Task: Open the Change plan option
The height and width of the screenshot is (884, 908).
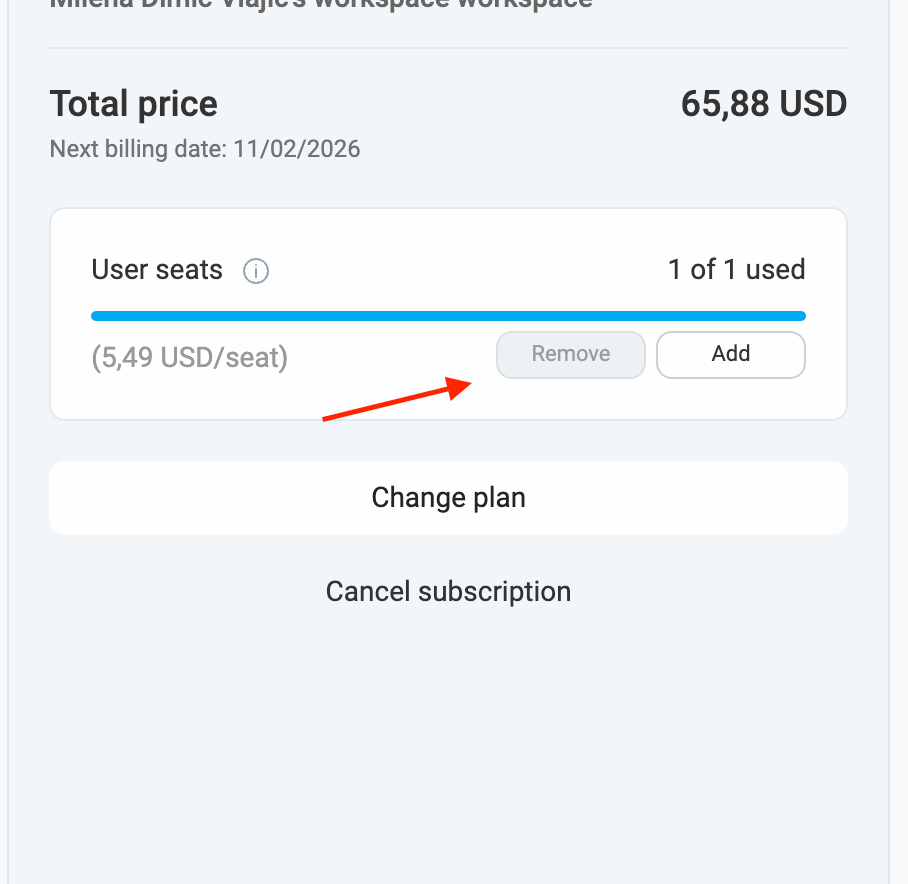Action: click(448, 498)
